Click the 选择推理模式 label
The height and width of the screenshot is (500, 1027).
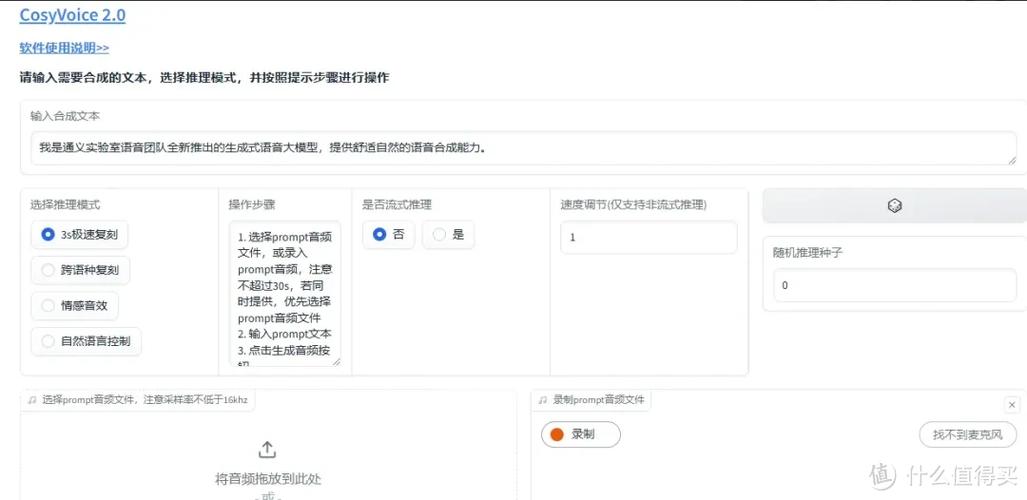65,204
